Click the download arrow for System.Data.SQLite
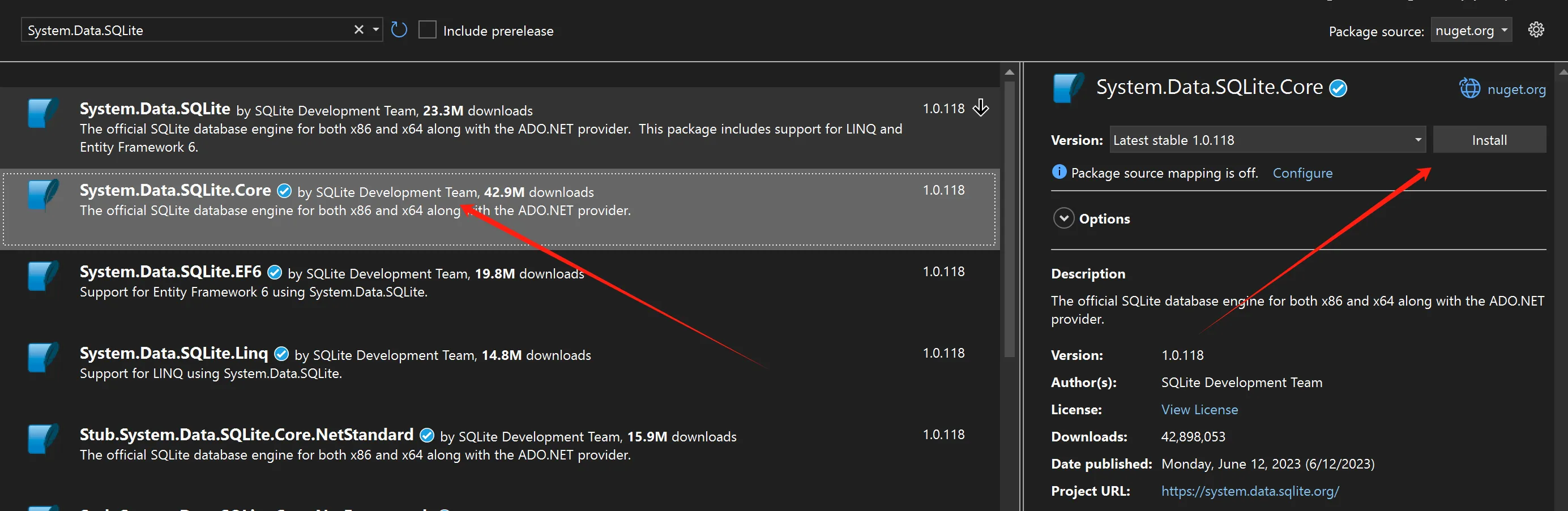The image size is (1568, 511). [981, 108]
